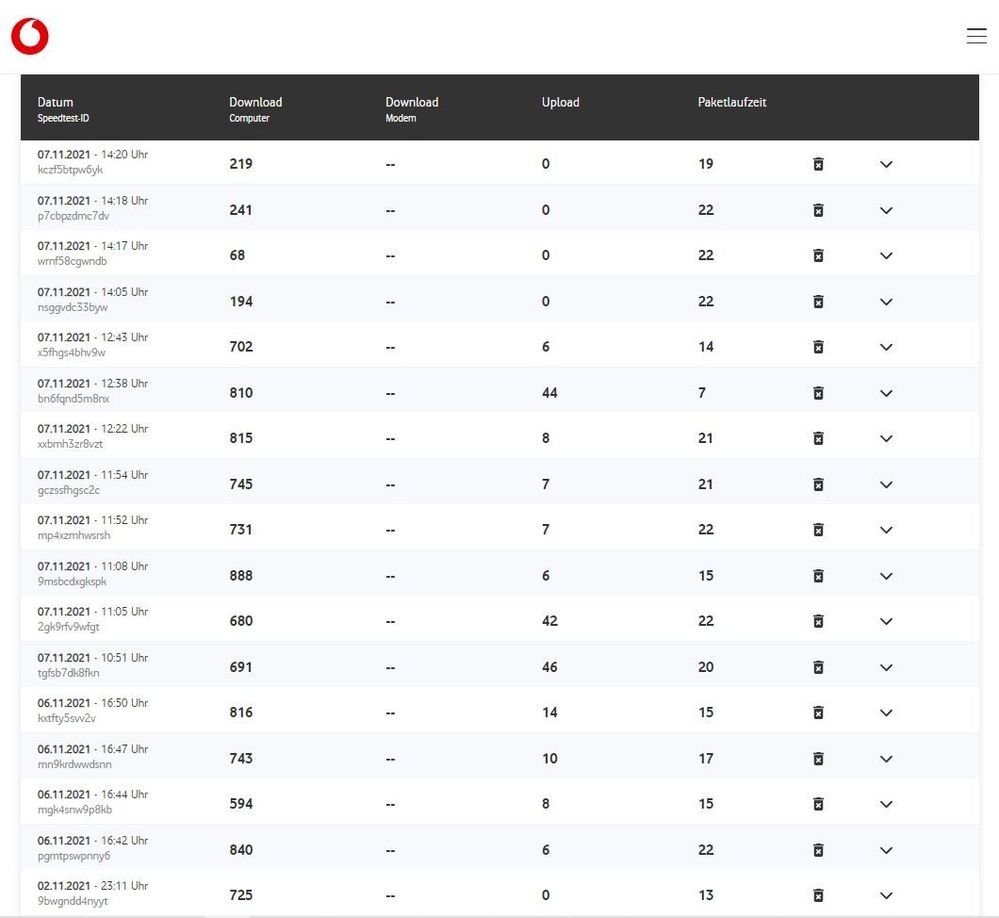Select download value 702
The image size is (999, 918).
241,347
